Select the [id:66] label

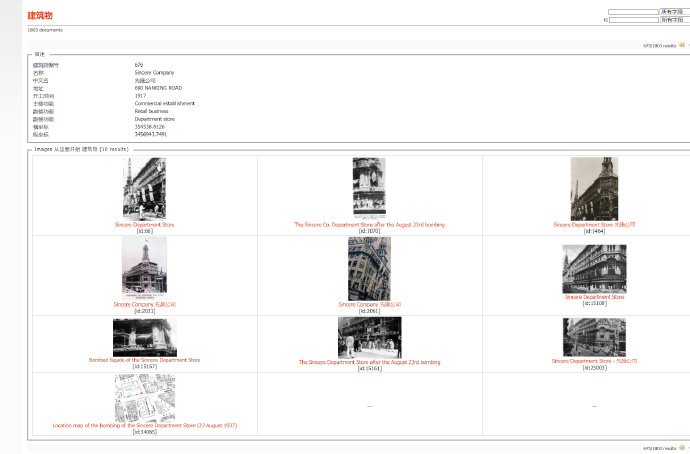145,231
